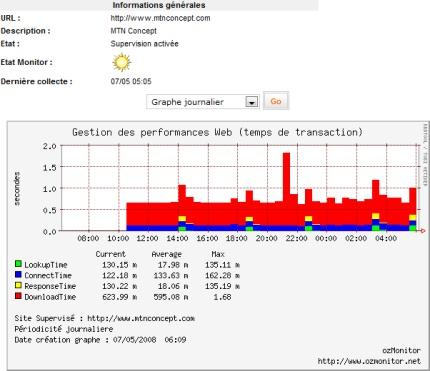Click the 595.08 m DownloadTime average value
The width and height of the screenshot is (430, 371).
tap(171, 297)
